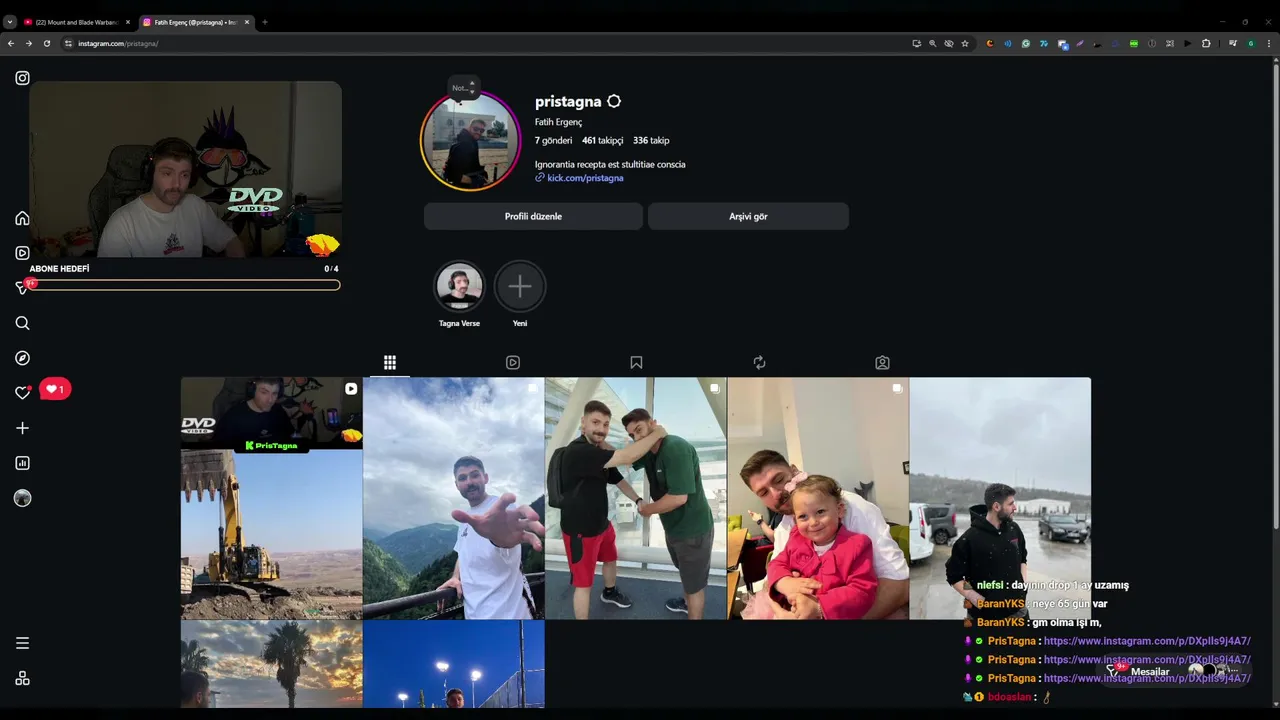Open the Extensions puzzle piece menu

(x=1206, y=43)
